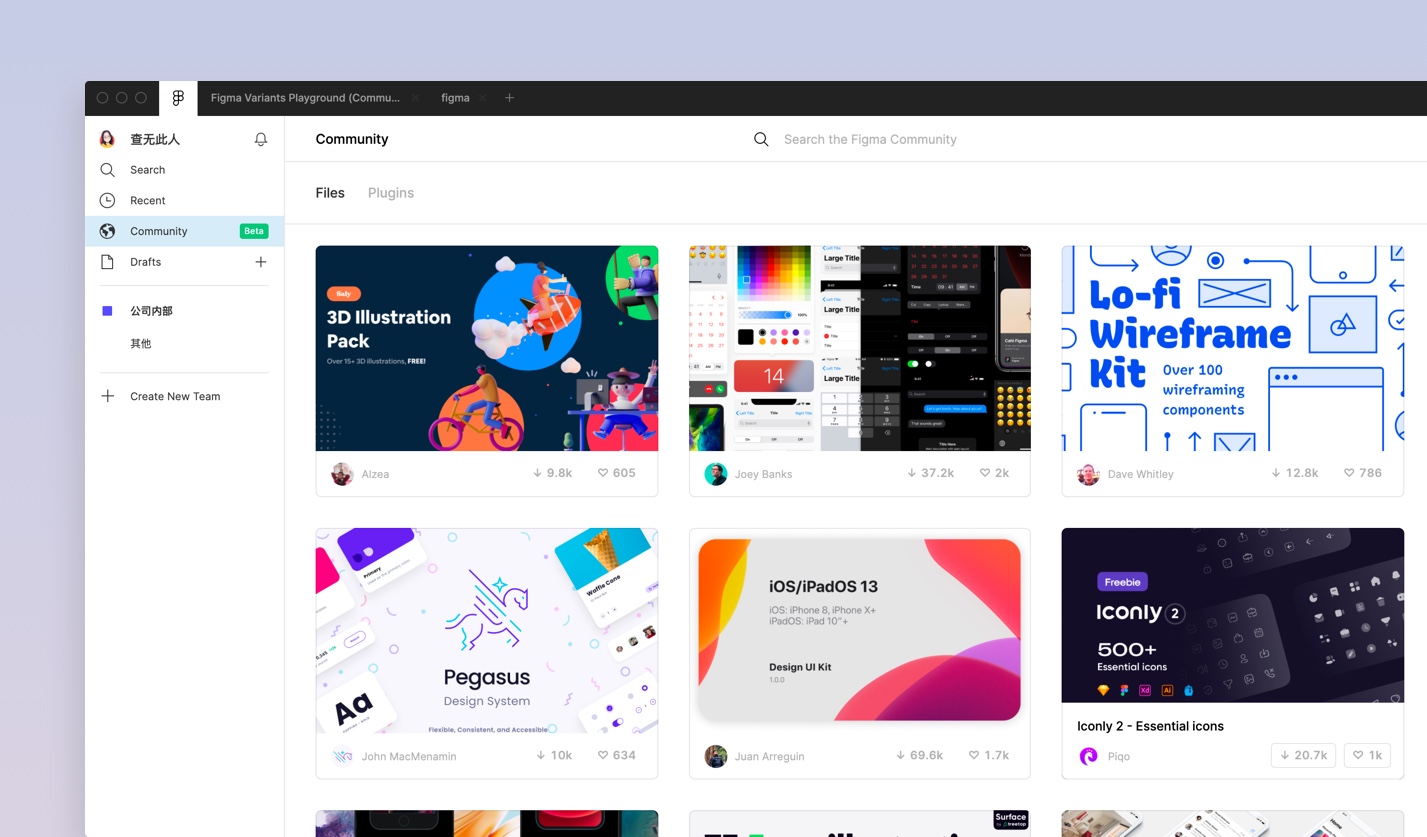Click John MacMenamin's avatar icon
The image size is (1427, 837).
(342, 756)
